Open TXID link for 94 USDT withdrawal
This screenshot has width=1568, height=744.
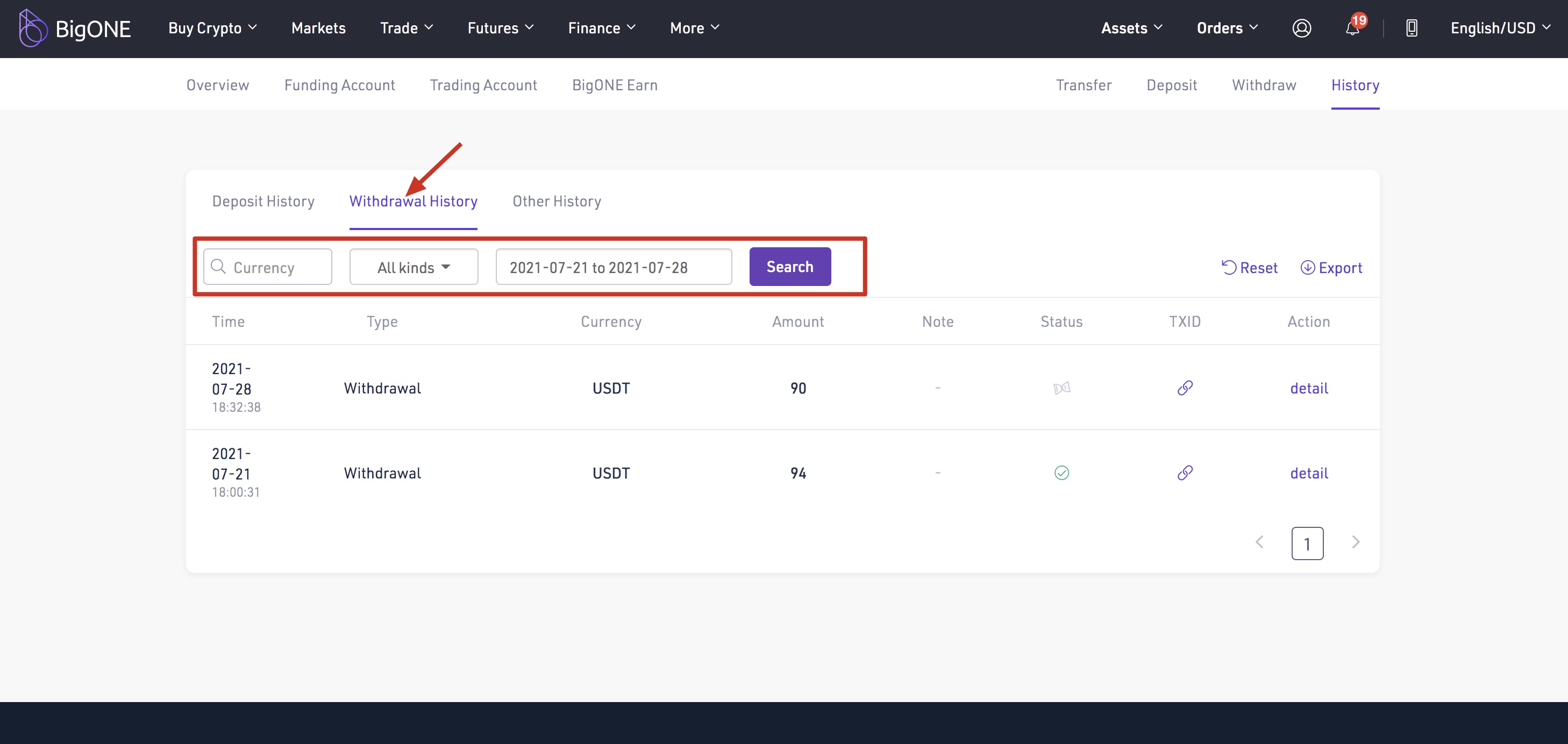click(1185, 473)
